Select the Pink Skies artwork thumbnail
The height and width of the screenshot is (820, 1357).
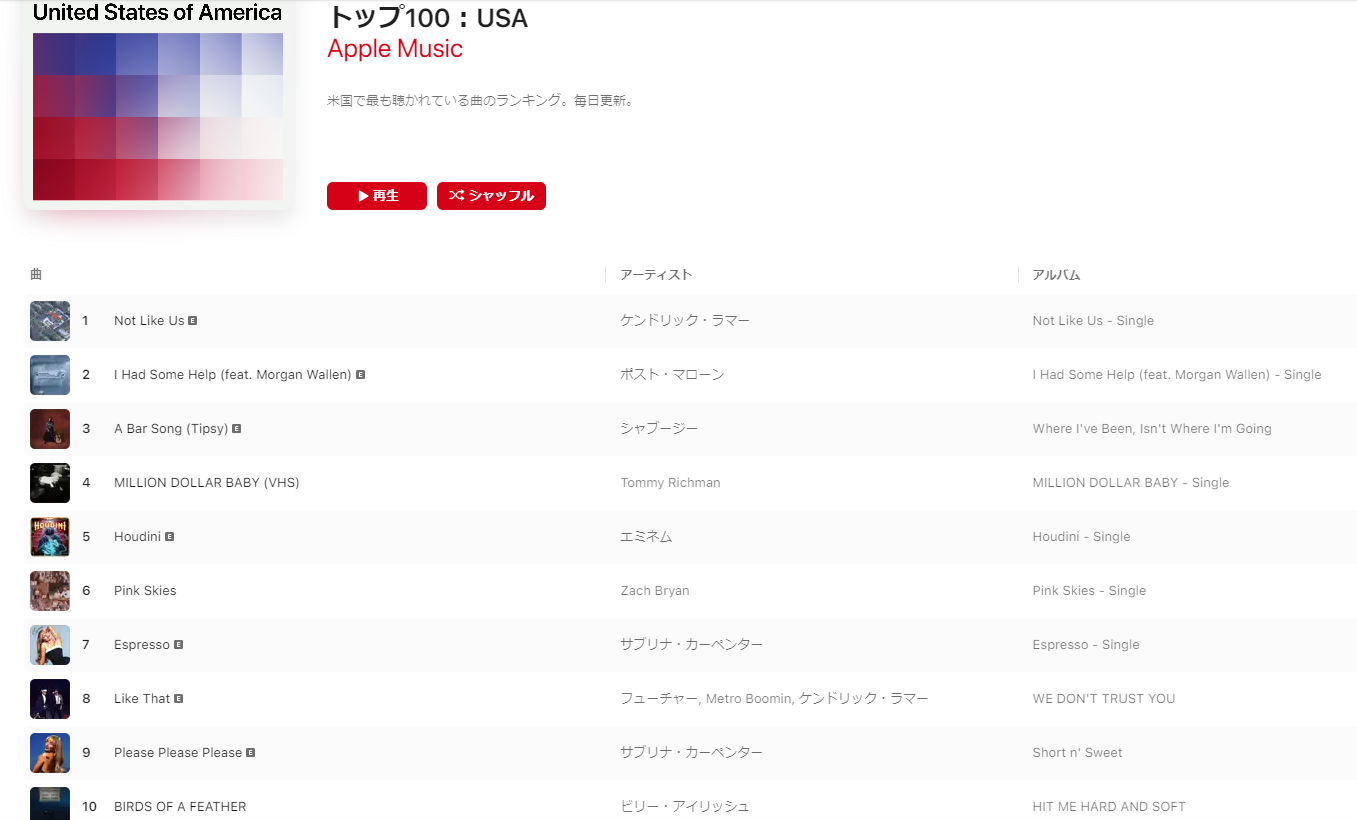pos(50,591)
